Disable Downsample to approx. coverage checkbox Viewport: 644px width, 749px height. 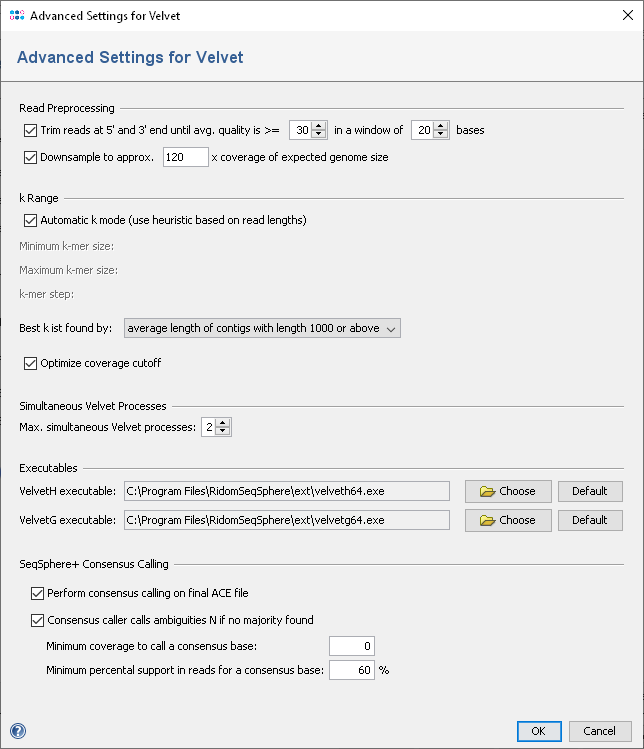tap(29, 157)
